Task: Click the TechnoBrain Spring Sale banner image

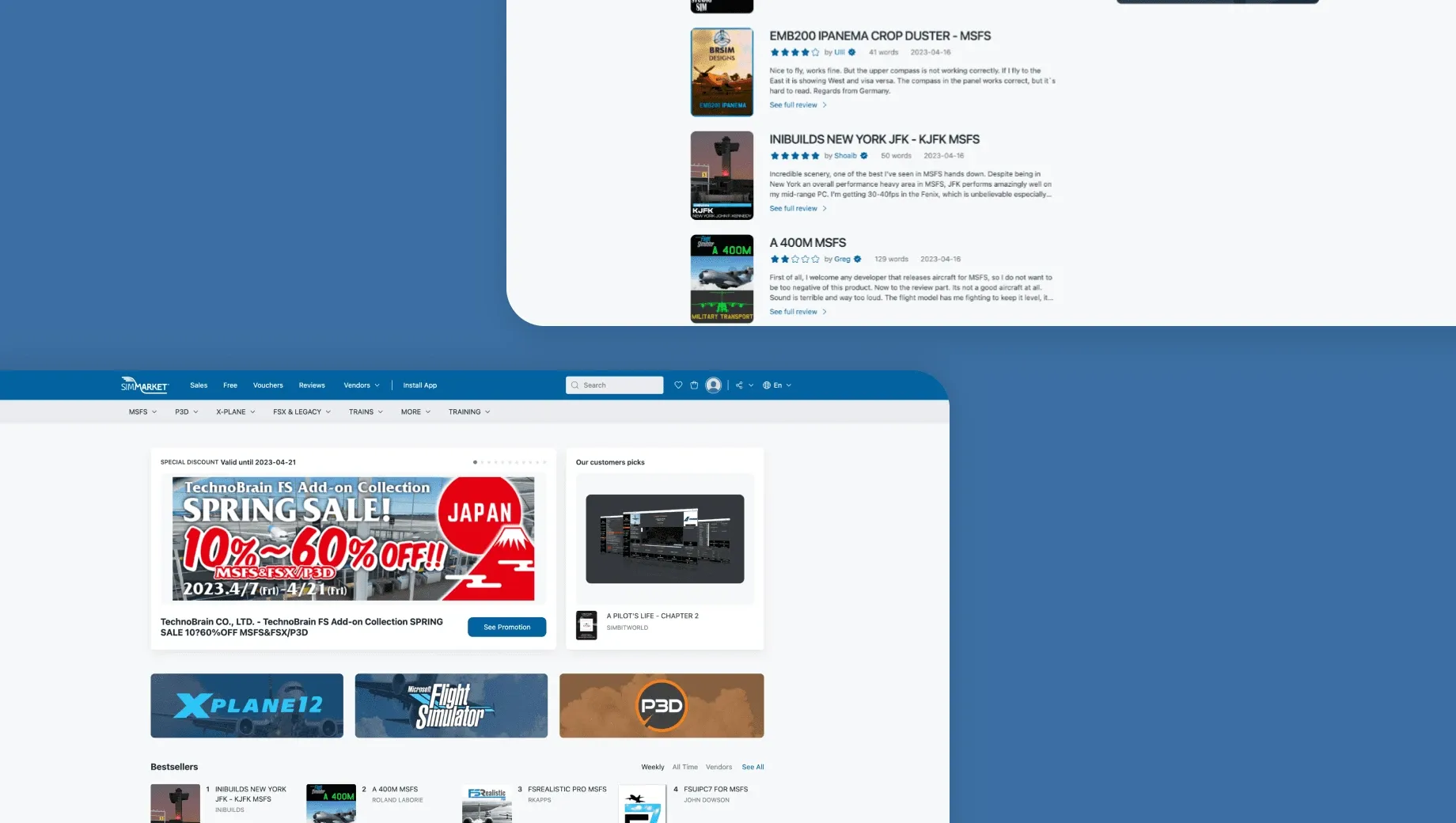Action: pyautogui.click(x=353, y=539)
